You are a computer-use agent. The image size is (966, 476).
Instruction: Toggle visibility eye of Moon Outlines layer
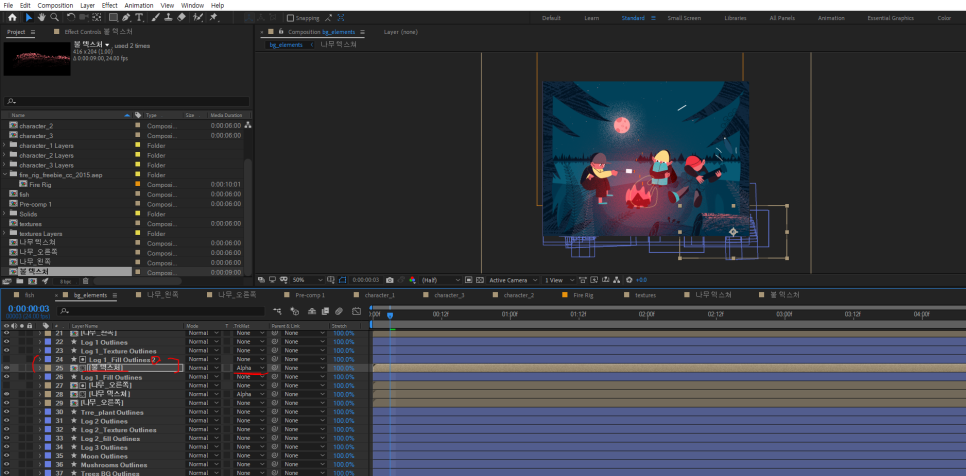click(7, 456)
